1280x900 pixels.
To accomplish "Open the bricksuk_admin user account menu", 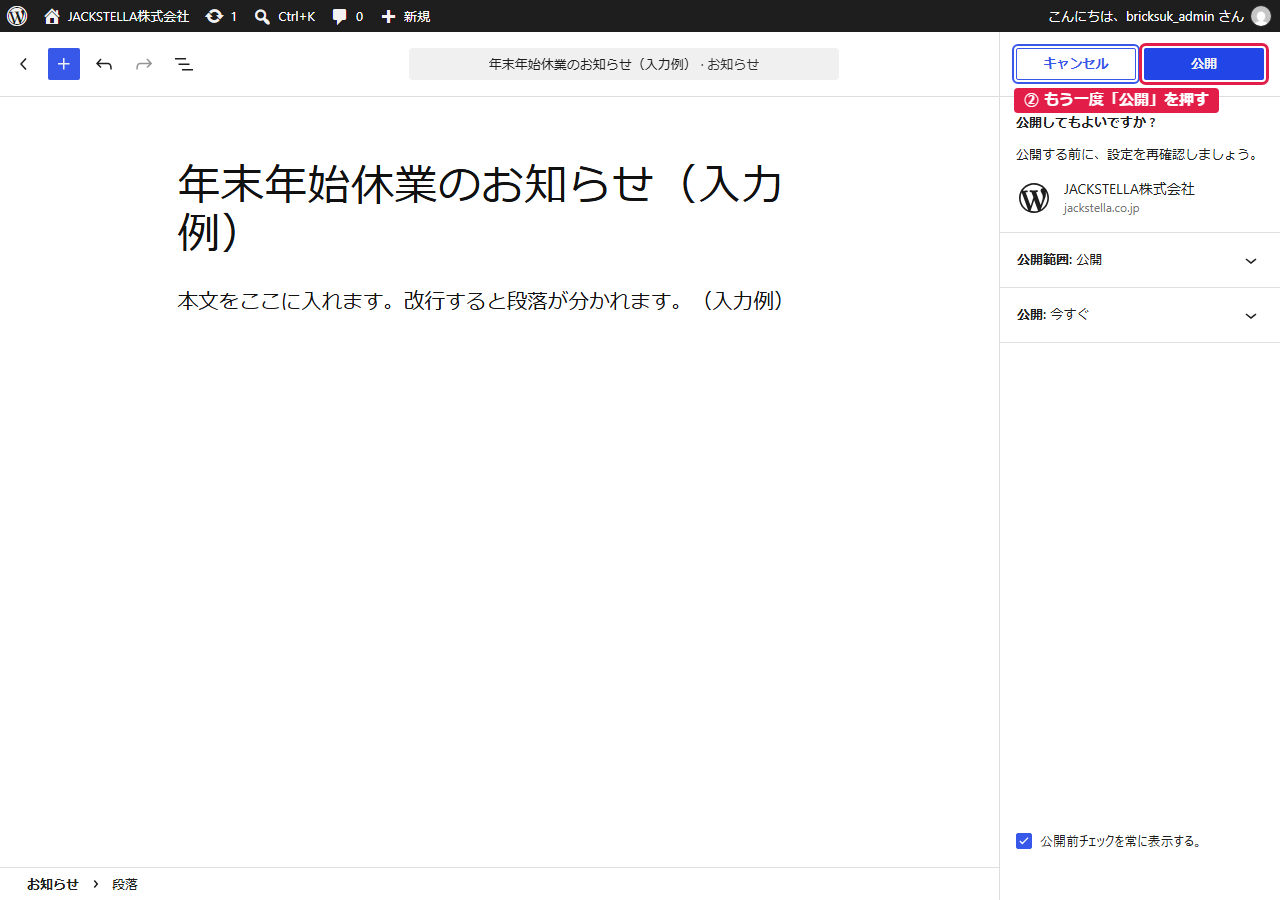I will (x=1158, y=16).
